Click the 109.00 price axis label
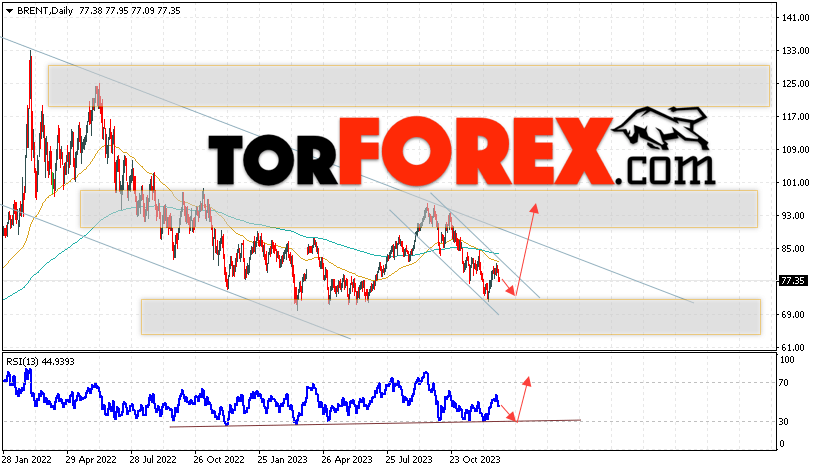816x471 pixels. [796, 150]
